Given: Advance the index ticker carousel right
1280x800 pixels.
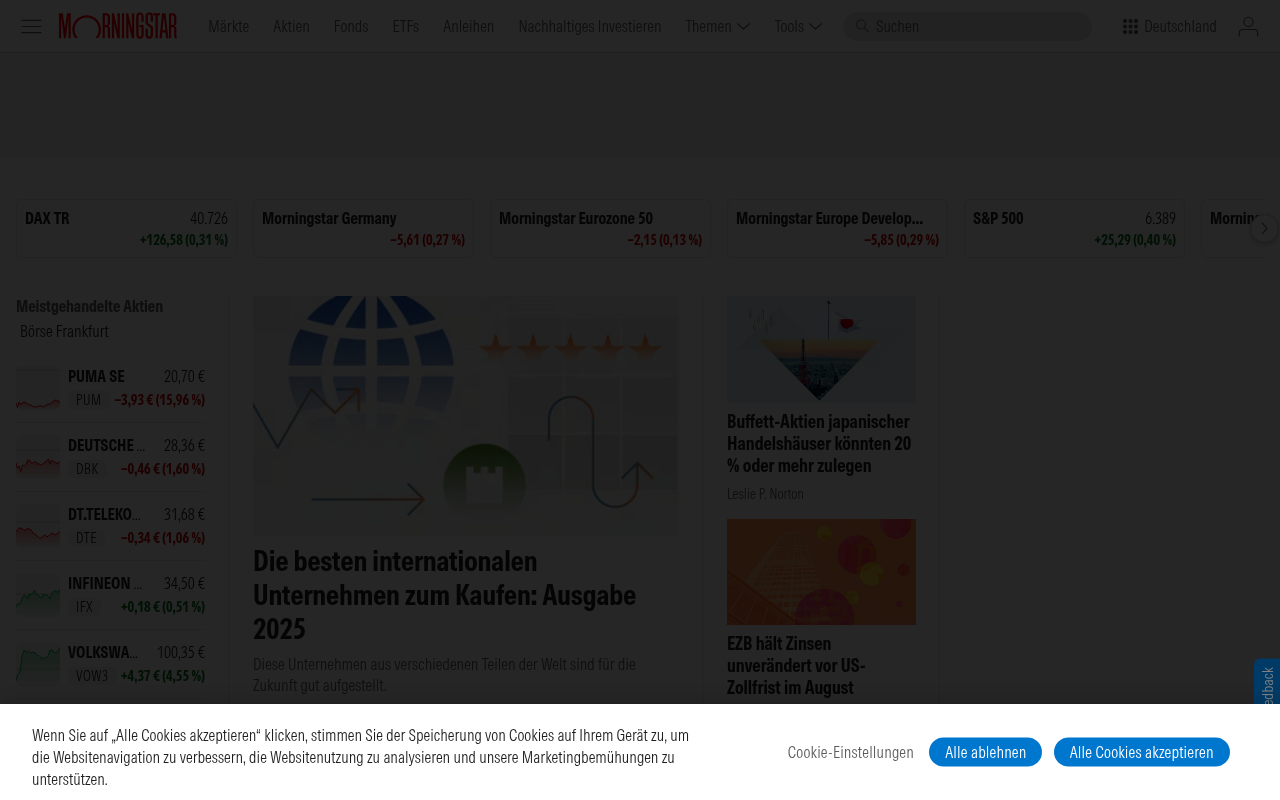Looking at the screenshot, I should pyautogui.click(x=1264, y=228).
